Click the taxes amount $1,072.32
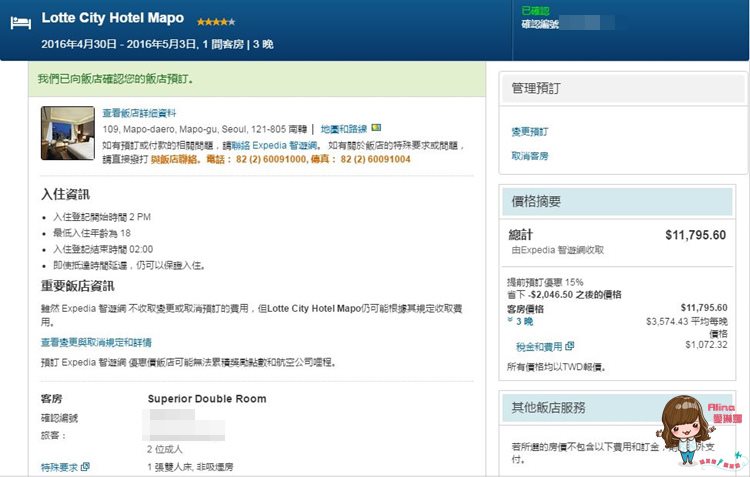Image resolution: width=750 pixels, height=477 pixels. pos(706,344)
